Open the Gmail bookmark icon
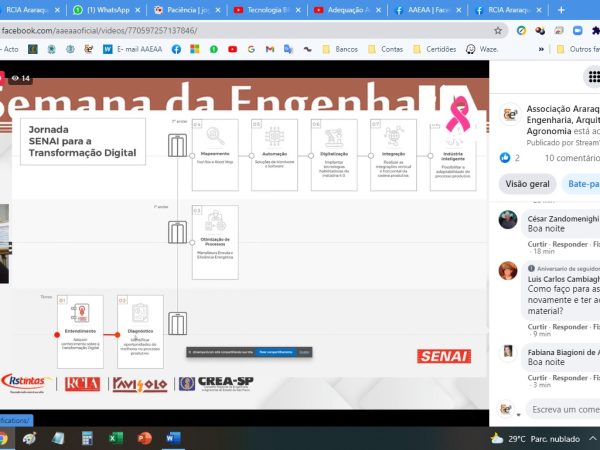Viewport: 600px width, 450px height. 270,49
